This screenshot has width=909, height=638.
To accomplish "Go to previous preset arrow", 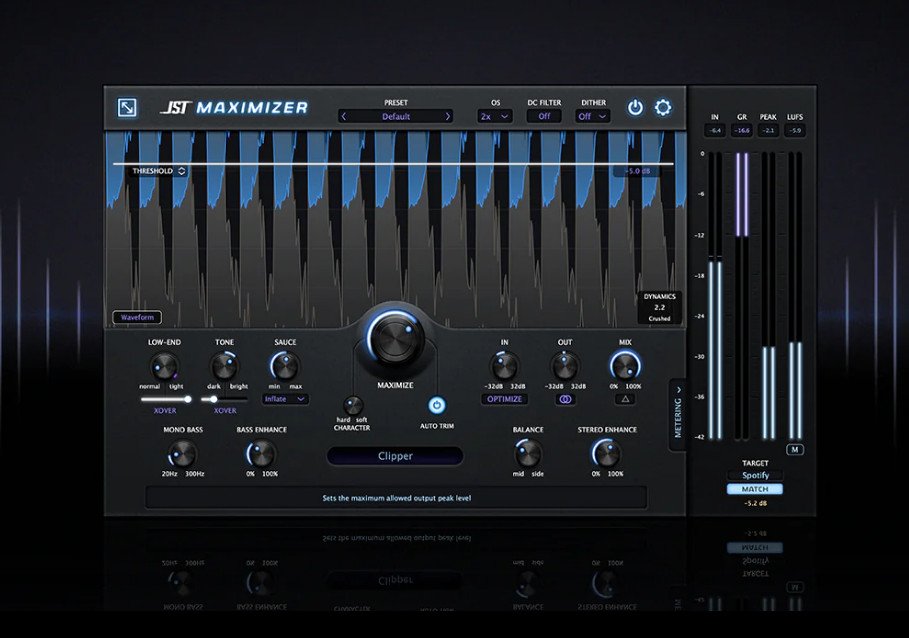I will (x=344, y=116).
